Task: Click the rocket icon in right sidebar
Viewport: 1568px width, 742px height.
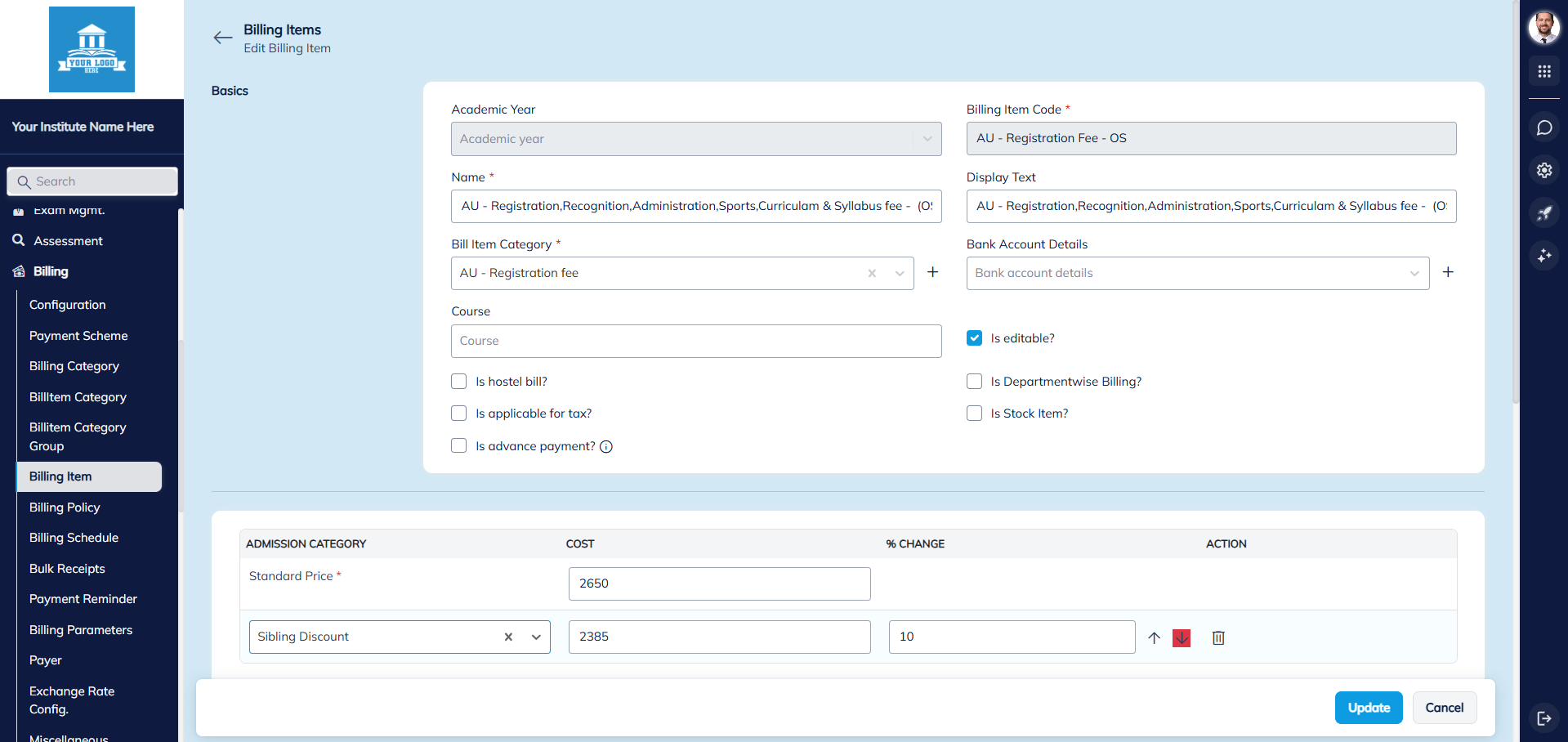Action: point(1544,212)
